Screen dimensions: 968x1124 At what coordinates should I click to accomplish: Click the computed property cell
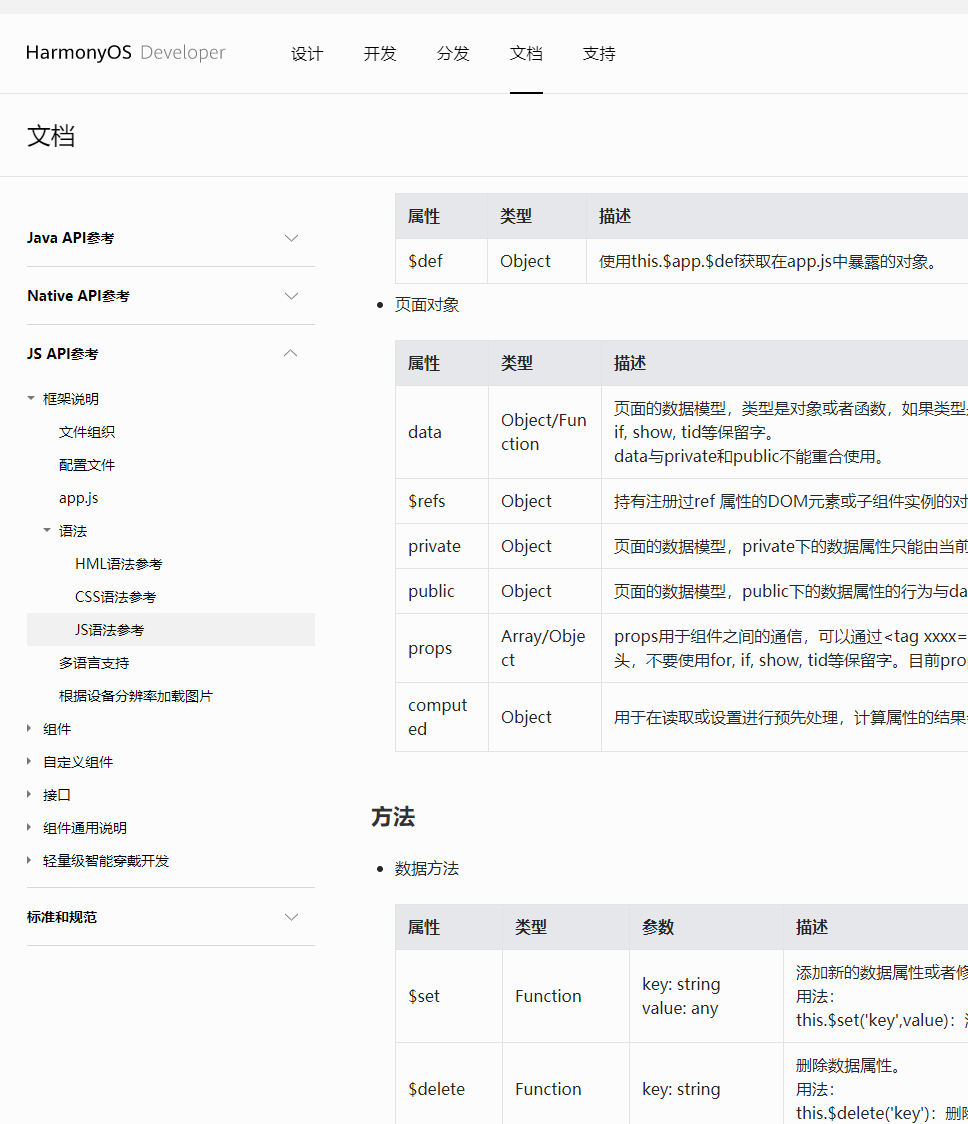pos(442,717)
